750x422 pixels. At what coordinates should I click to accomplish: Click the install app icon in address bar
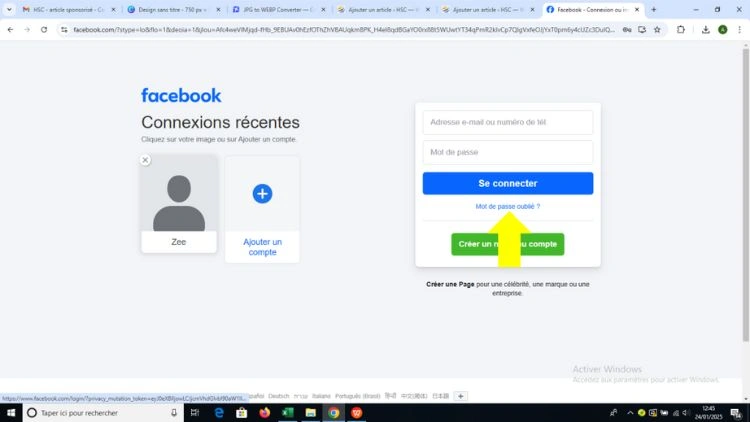pos(642,30)
